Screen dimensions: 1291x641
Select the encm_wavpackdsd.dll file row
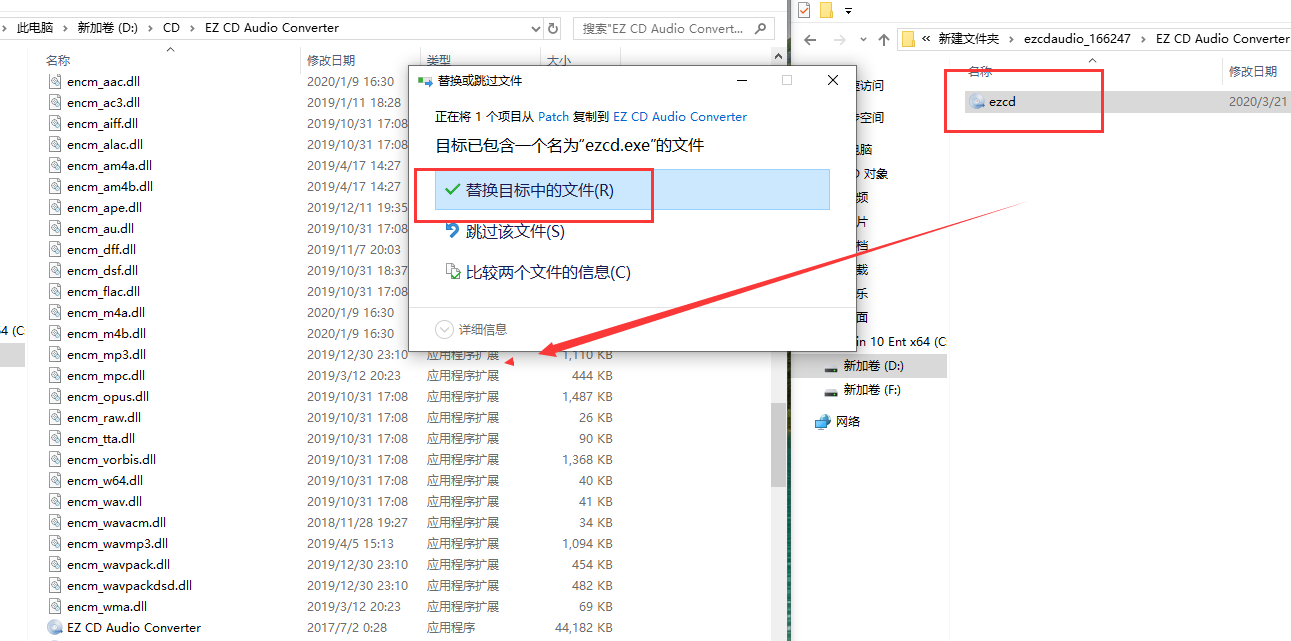[x=330, y=585]
